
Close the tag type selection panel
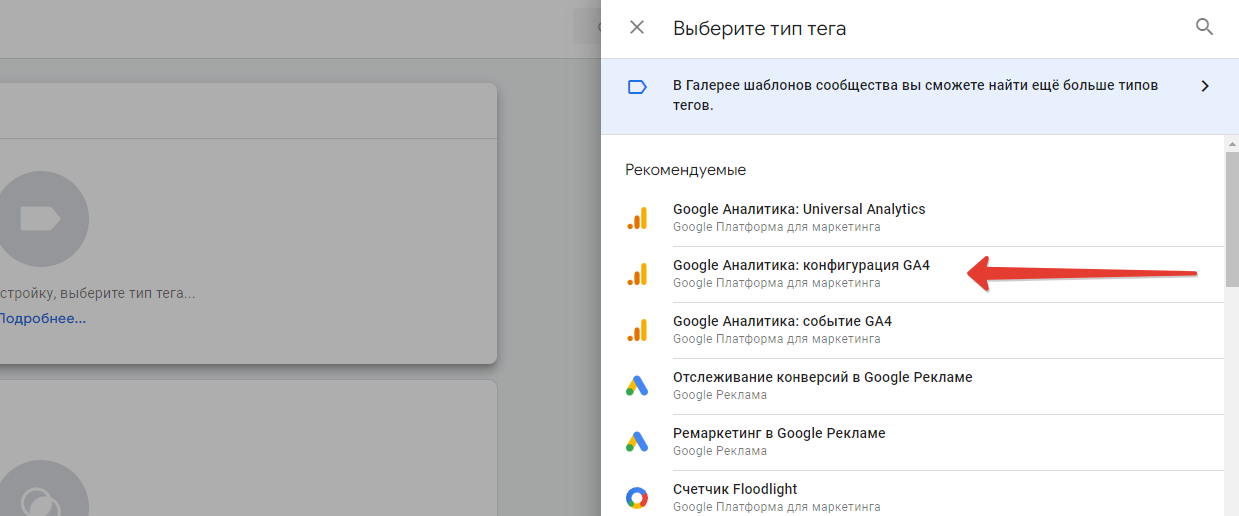coord(637,28)
